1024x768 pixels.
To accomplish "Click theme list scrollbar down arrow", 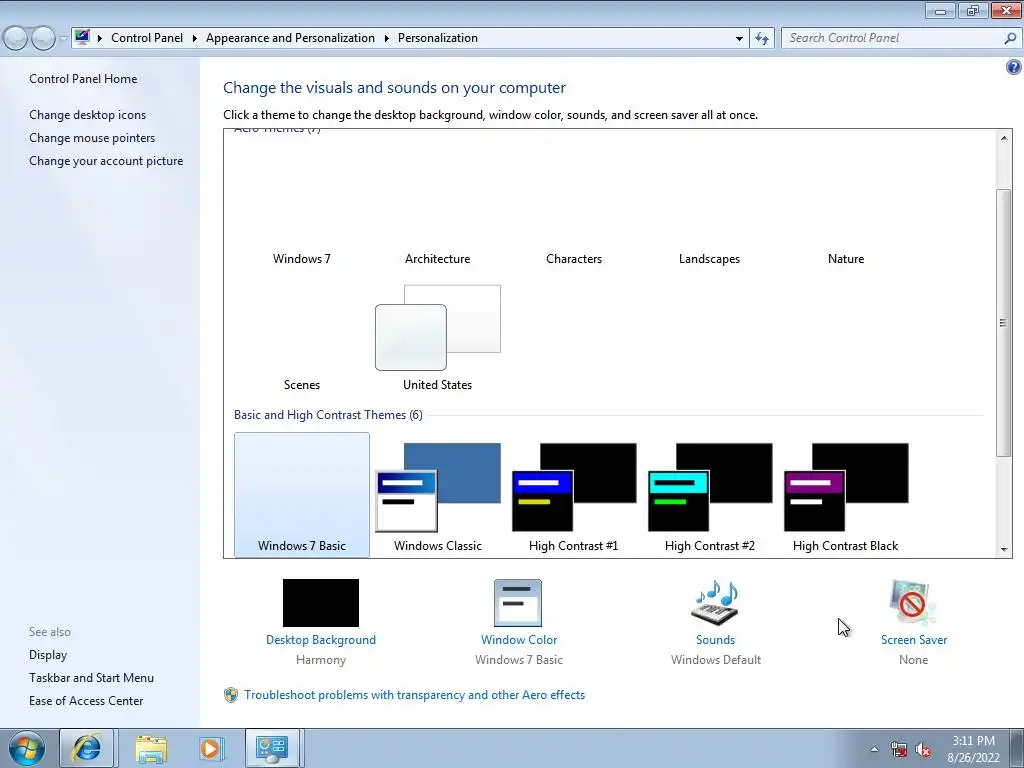I will (x=1004, y=549).
